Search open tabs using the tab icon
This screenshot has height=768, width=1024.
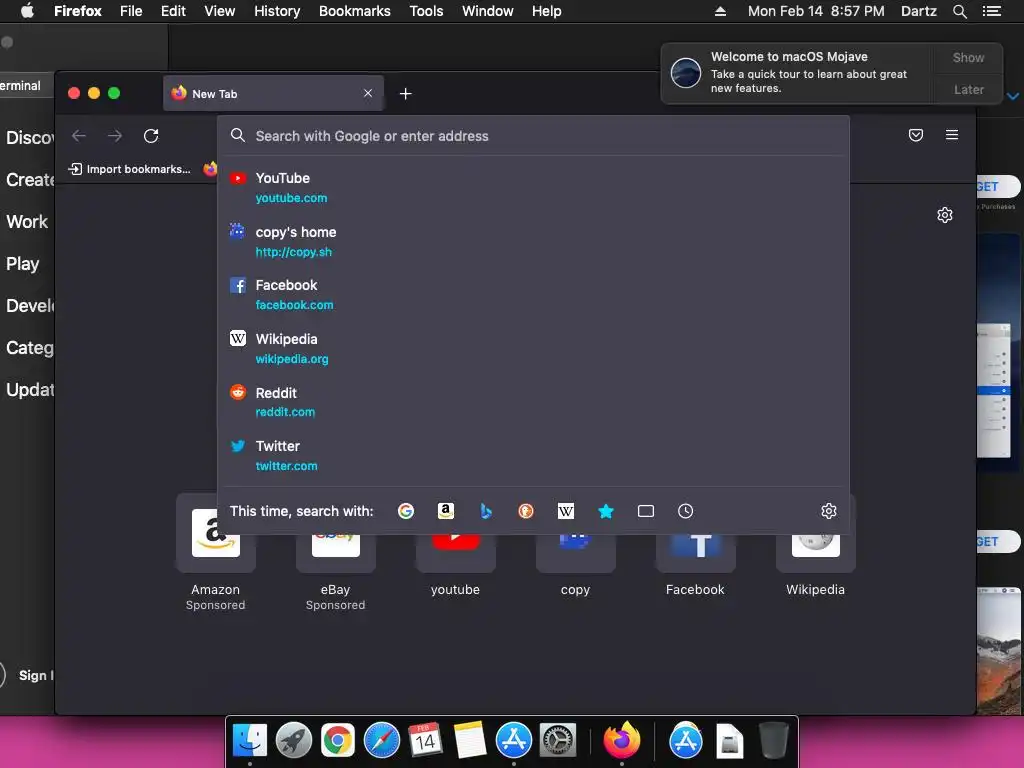[x=646, y=511]
